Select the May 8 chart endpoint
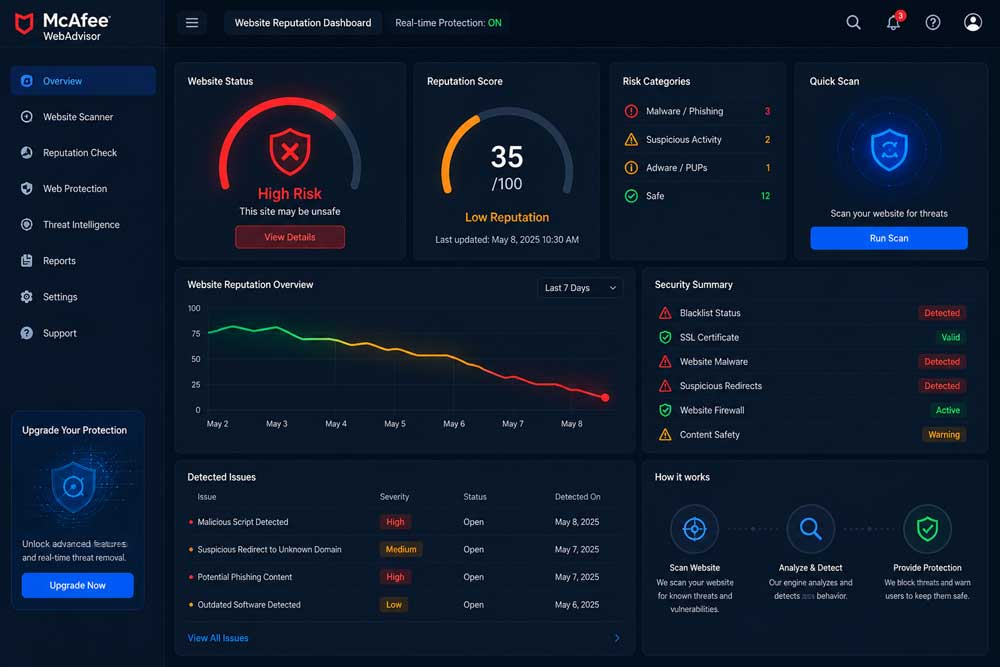 pos(605,398)
